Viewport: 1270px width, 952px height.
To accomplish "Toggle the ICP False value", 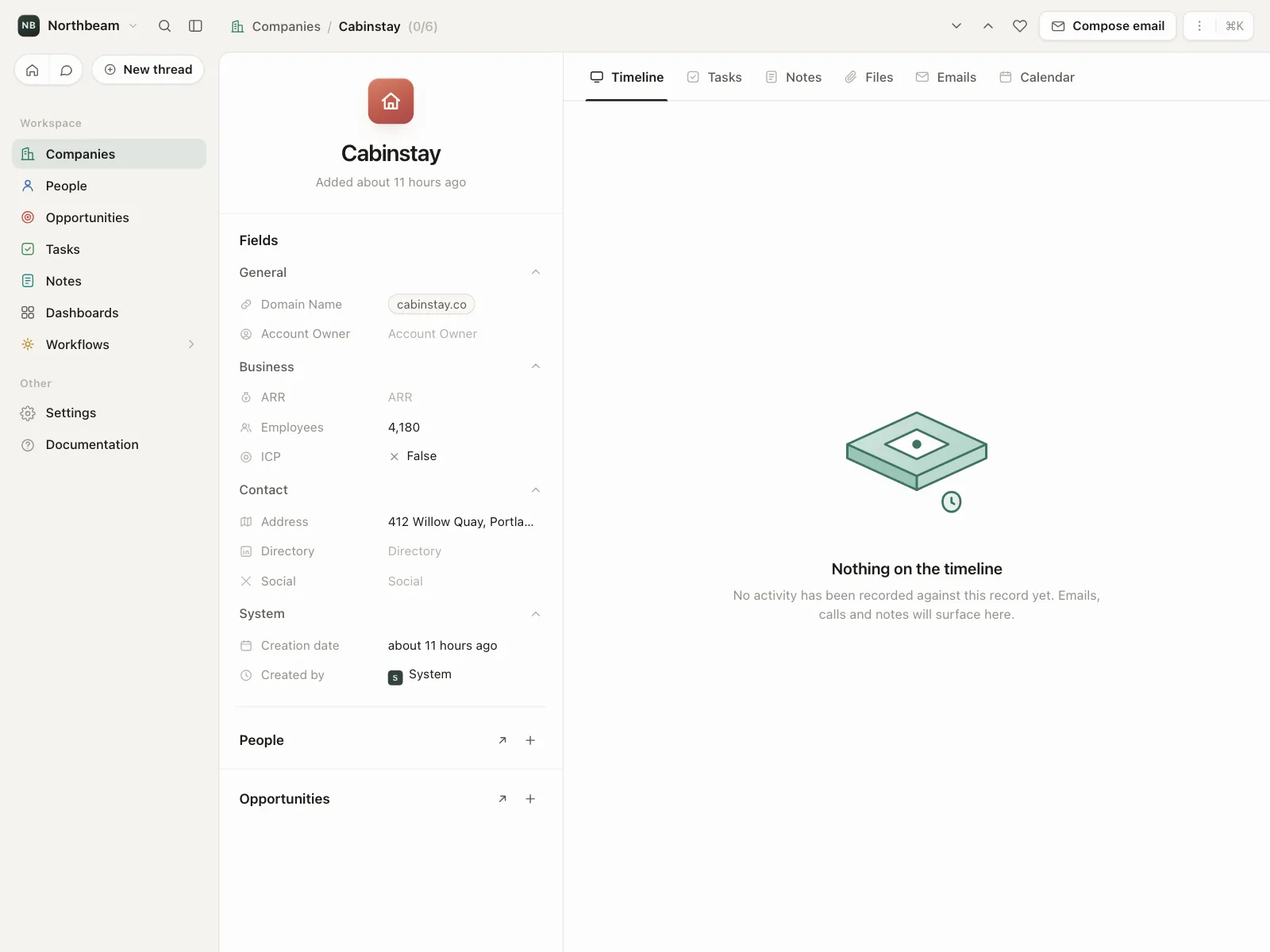I will pos(413,456).
